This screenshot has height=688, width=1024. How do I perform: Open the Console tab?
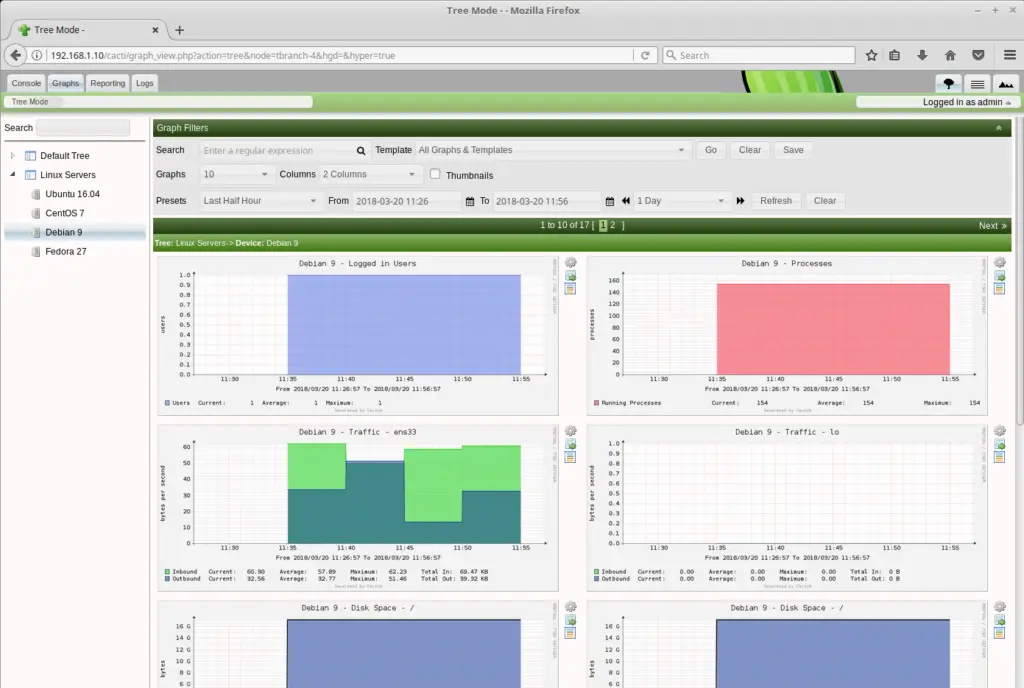pyautogui.click(x=26, y=83)
